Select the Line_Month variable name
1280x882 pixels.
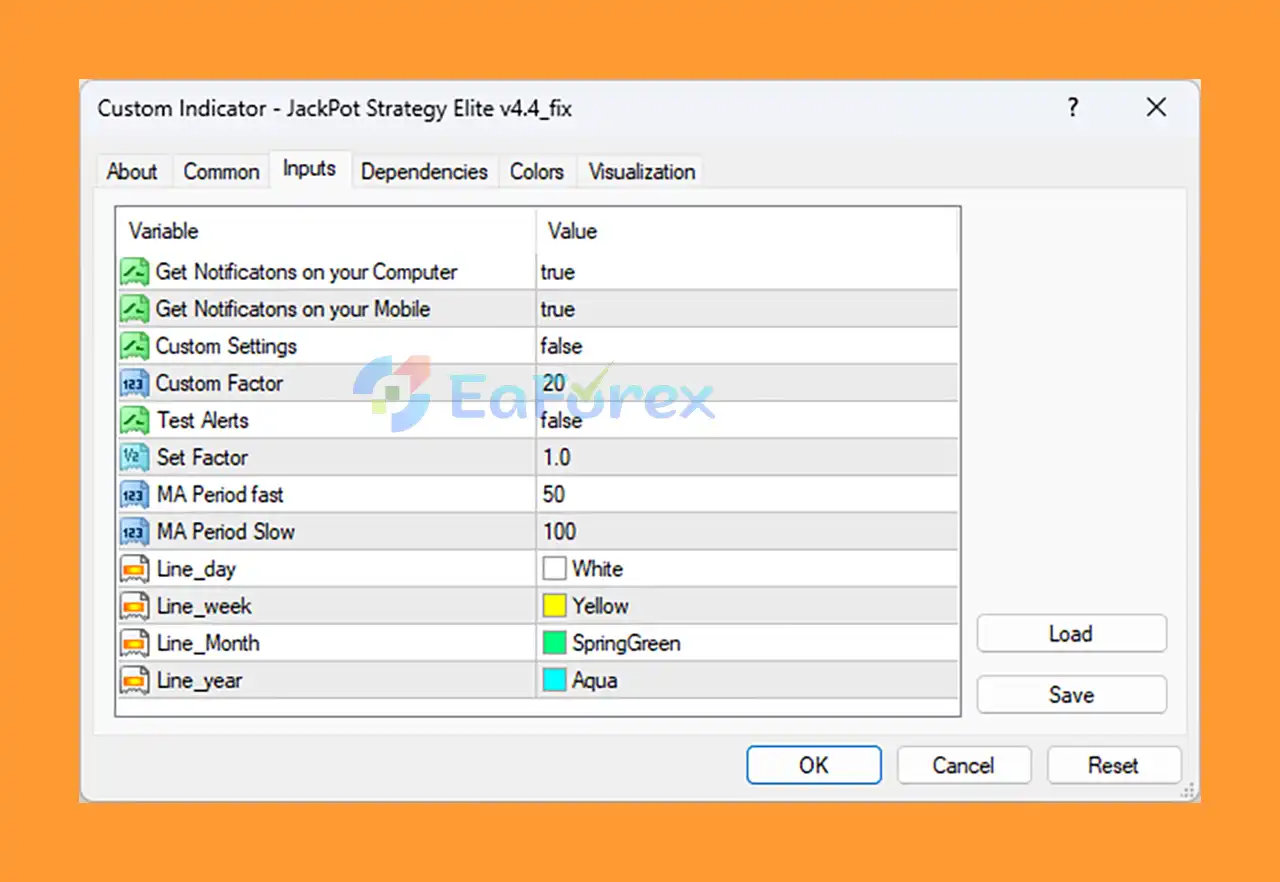click(x=208, y=643)
